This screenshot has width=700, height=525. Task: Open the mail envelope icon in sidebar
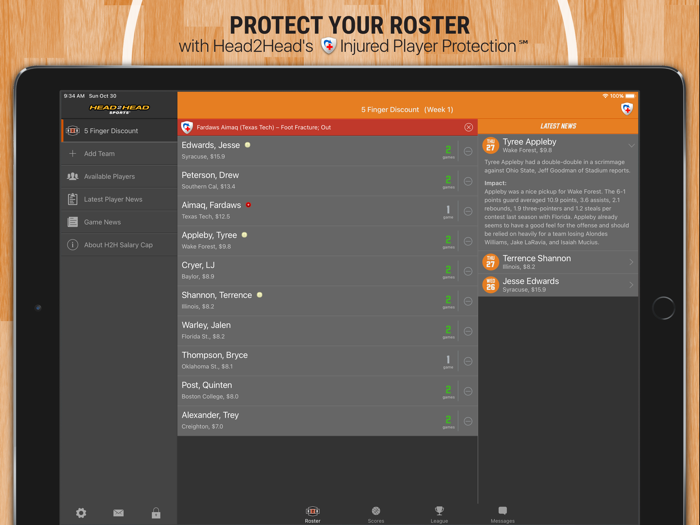(118, 512)
